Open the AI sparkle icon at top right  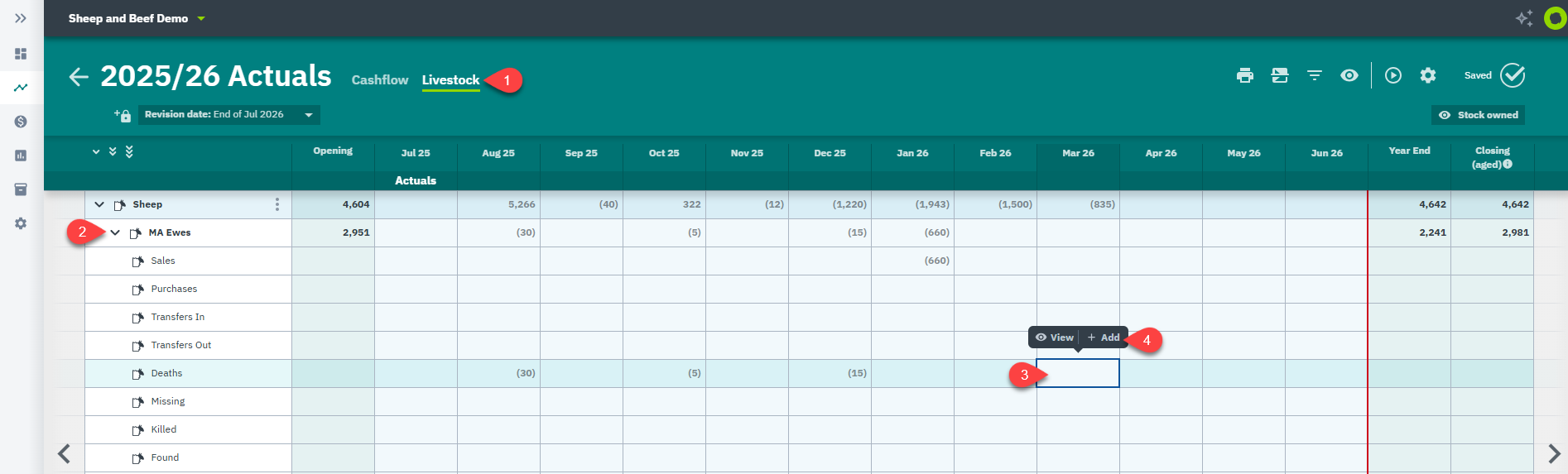(1523, 18)
